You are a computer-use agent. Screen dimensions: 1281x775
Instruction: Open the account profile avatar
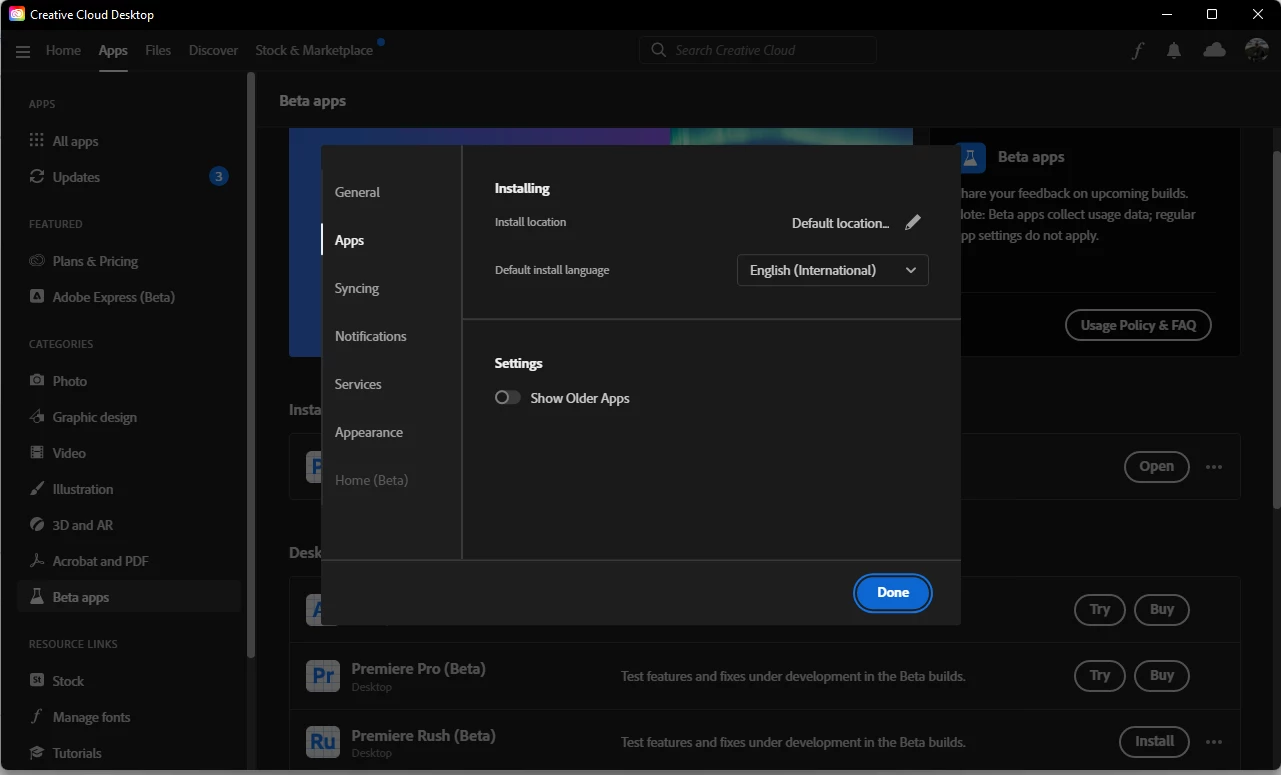1256,50
